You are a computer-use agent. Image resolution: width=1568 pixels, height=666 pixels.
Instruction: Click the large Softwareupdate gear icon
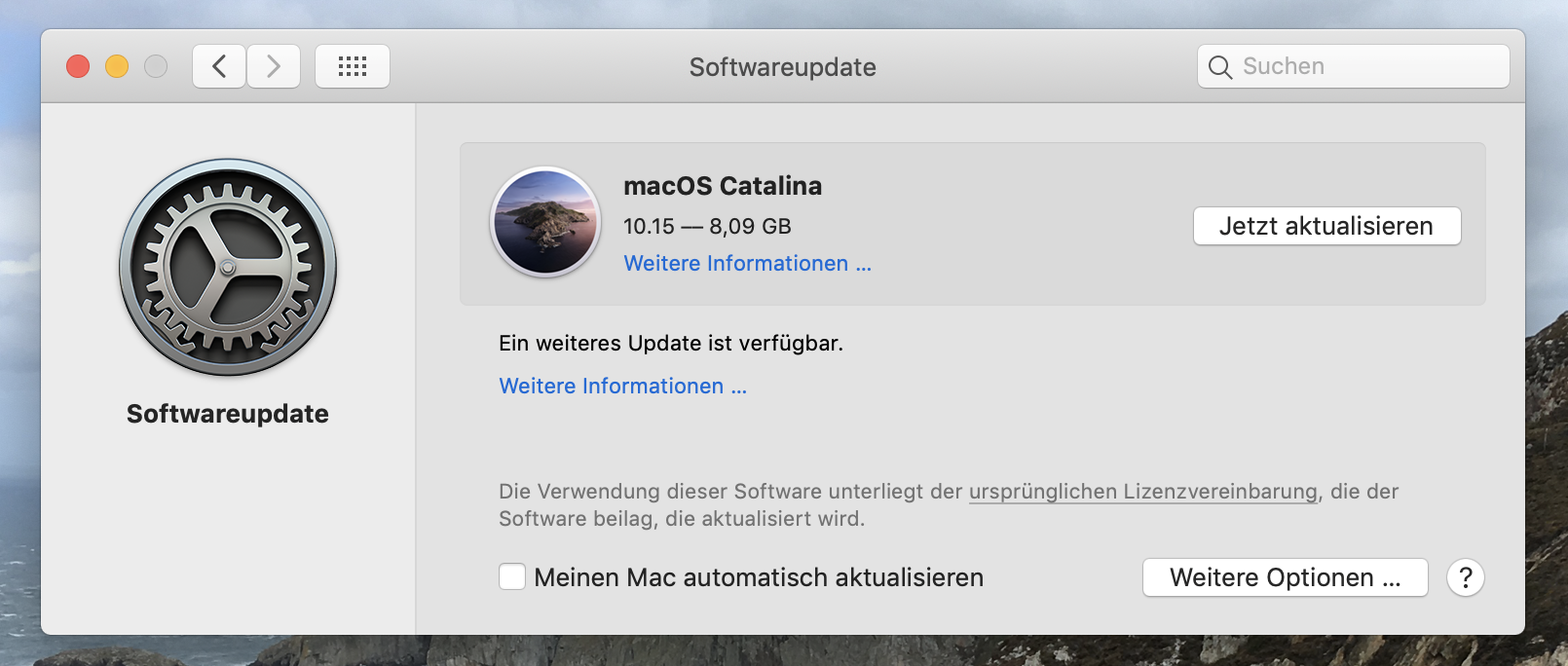228,268
